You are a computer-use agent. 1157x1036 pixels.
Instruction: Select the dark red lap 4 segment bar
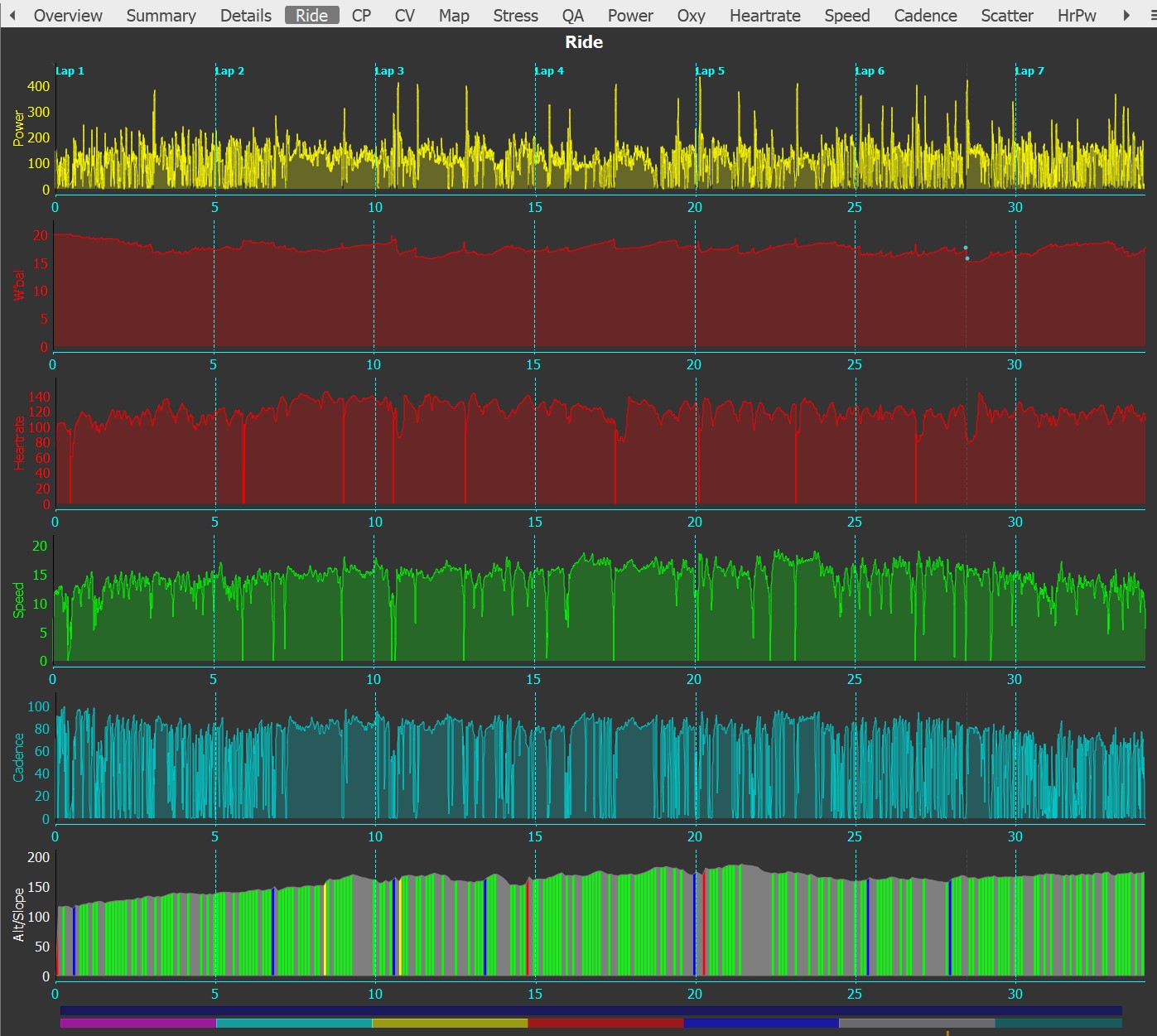pyautogui.click(x=605, y=1024)
